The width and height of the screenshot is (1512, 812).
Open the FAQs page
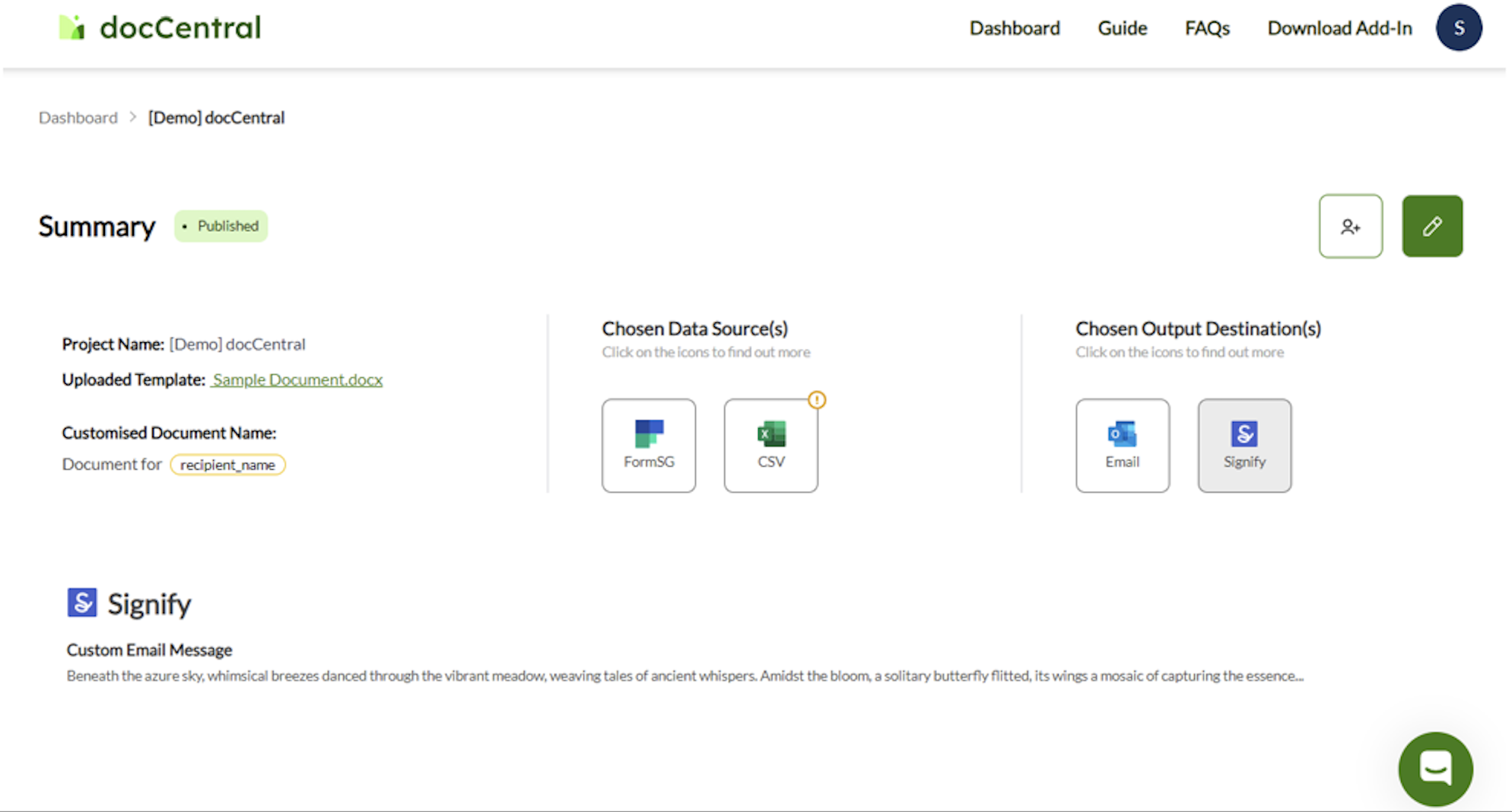tap(1207, 28)
